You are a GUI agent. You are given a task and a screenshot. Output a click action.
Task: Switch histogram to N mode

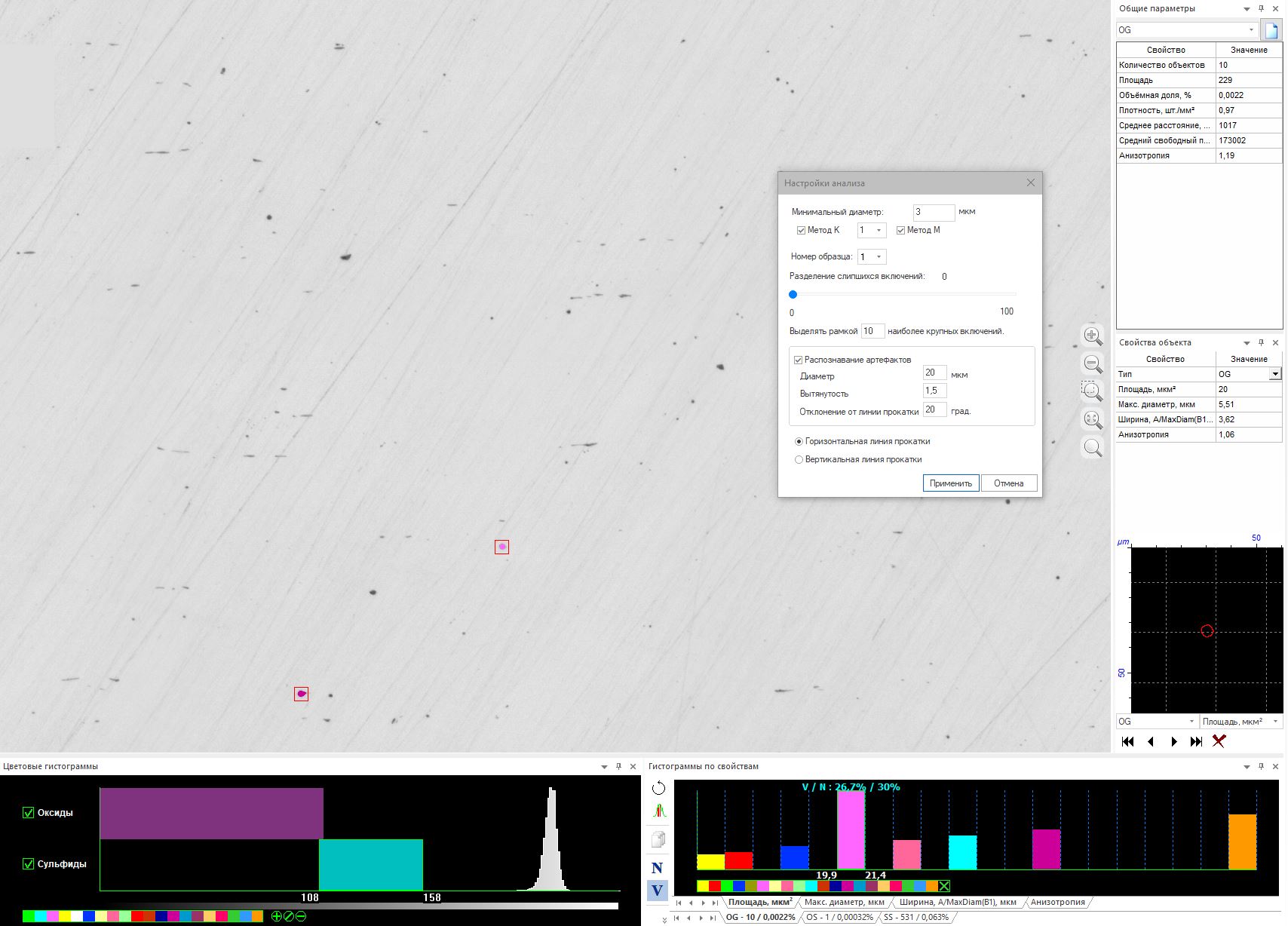click(658, 868)
